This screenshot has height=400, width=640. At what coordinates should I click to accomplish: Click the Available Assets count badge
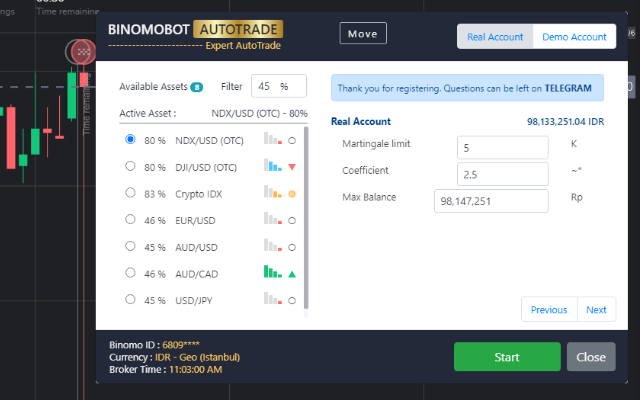click(197, 87)
